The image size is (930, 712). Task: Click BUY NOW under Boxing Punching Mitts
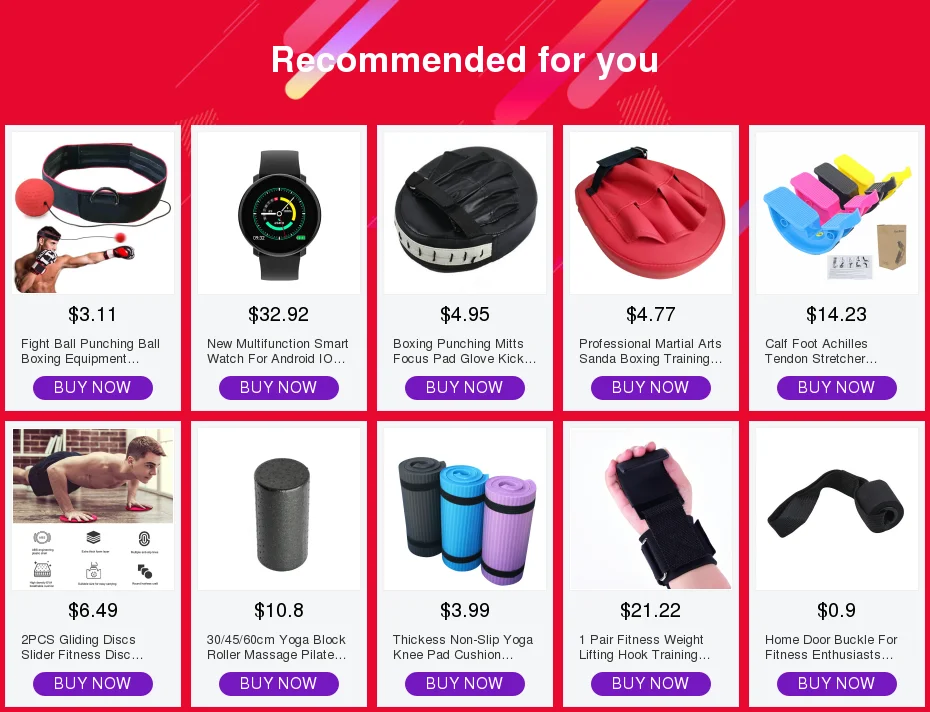click(x=465, y=387)
